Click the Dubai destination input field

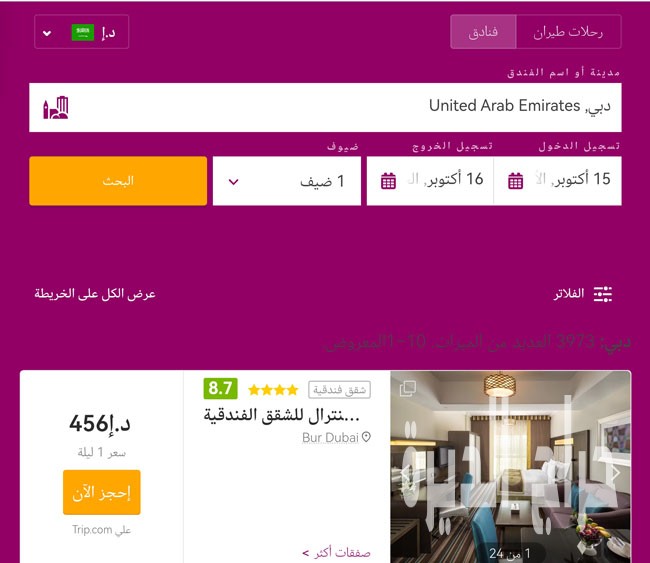point(325,107)
